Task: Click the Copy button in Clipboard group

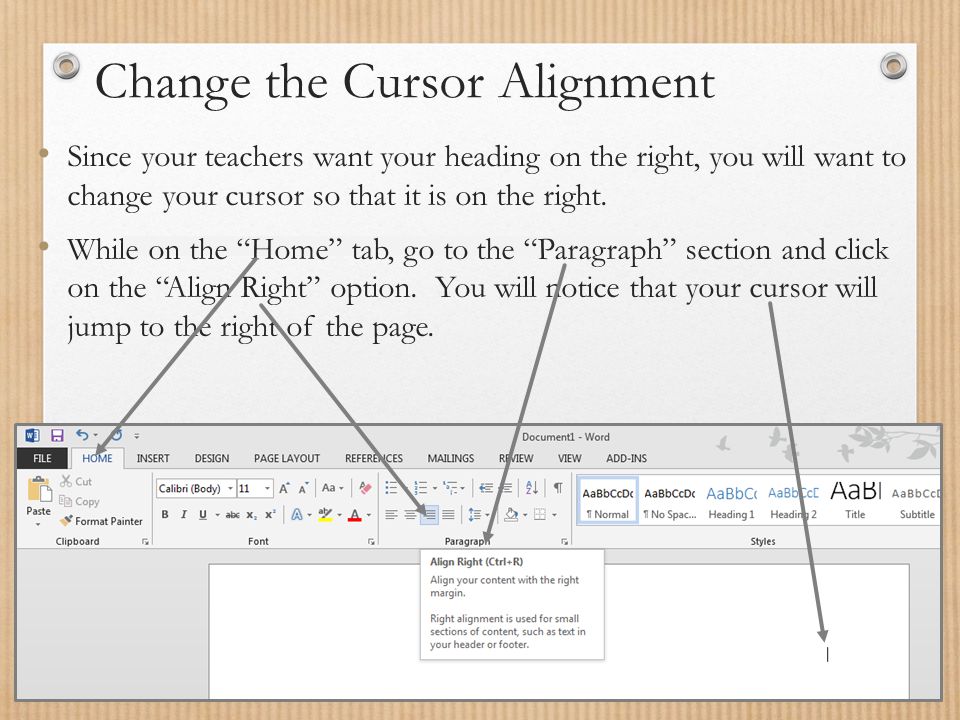Action: click(79, 501)
